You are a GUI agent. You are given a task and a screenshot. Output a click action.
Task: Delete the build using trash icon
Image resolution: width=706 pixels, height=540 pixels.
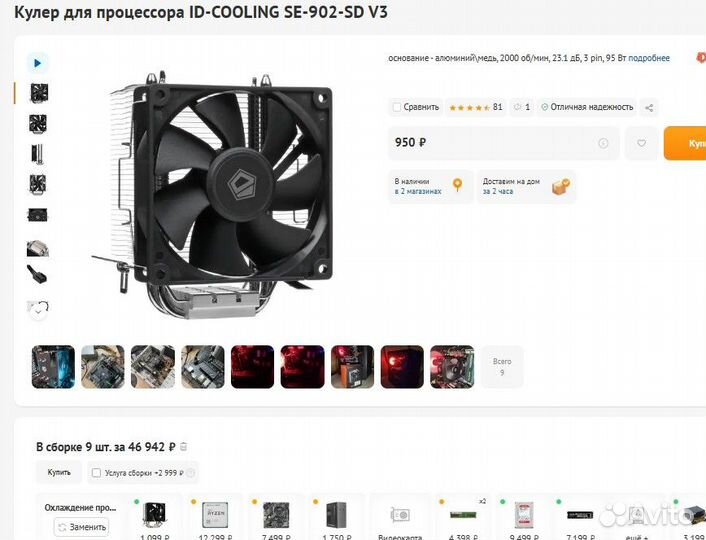(x=183, y=447)
